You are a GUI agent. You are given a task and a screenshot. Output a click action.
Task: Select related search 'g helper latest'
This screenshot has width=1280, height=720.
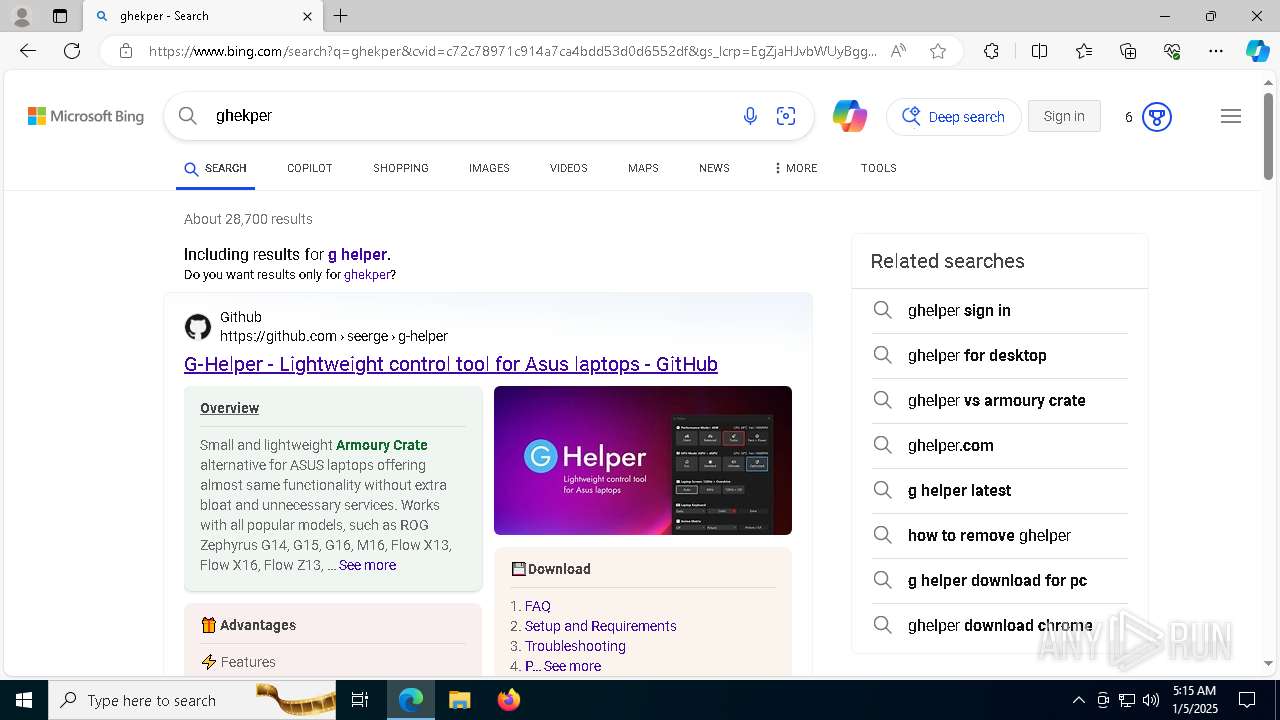coord(1000,491)
